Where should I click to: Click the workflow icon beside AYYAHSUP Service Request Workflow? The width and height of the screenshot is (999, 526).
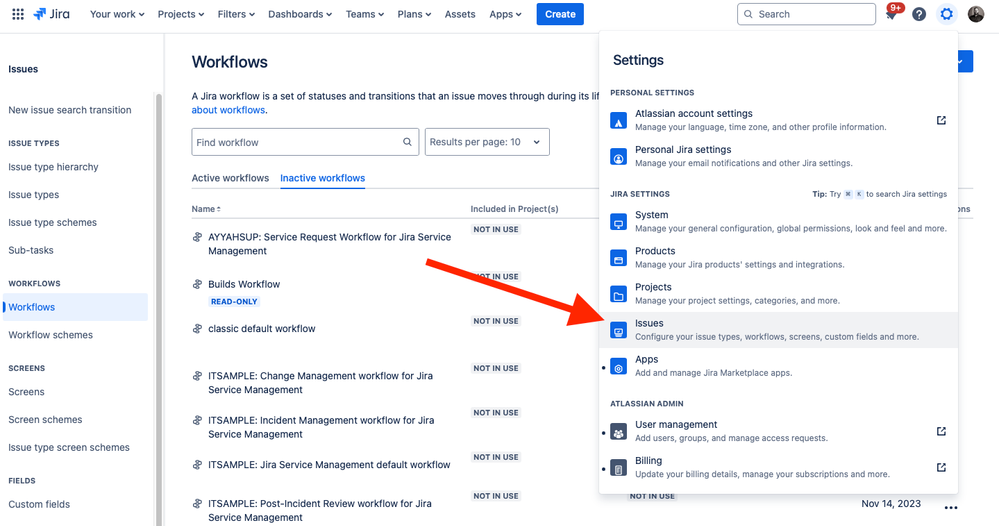(198, 237)
